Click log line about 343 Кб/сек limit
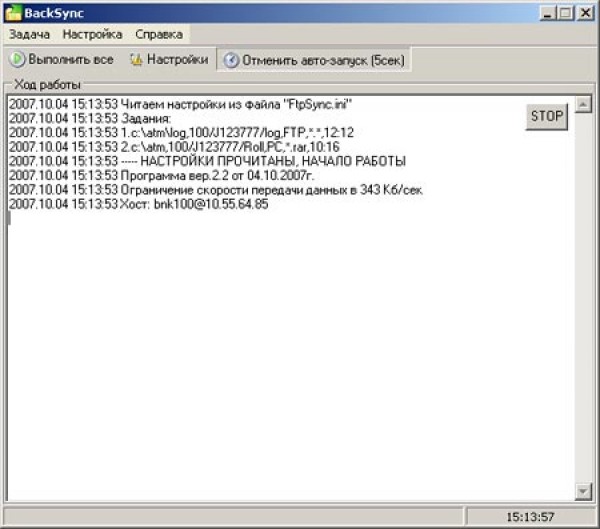 tap(216, 190)
